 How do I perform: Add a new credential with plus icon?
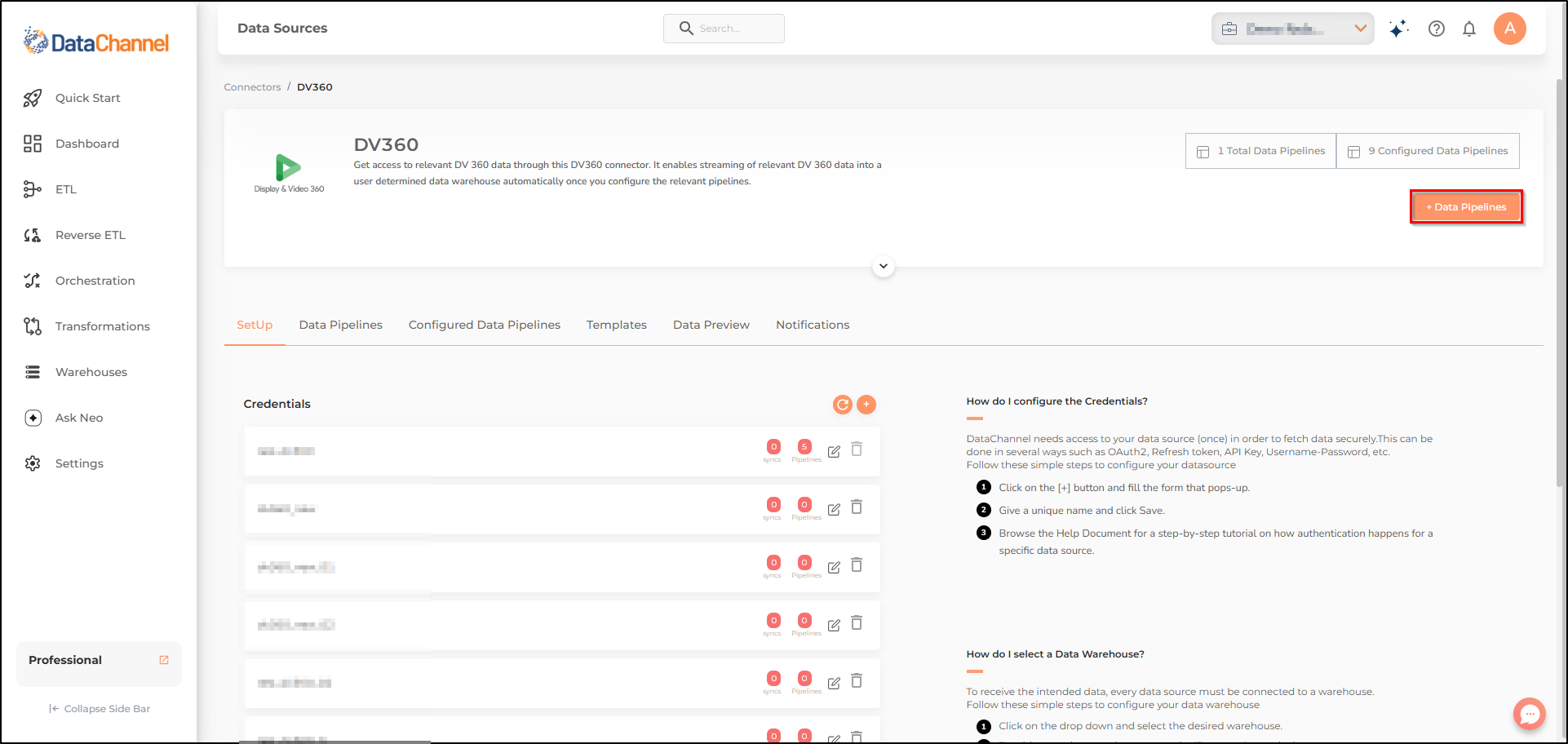(866, 405)
